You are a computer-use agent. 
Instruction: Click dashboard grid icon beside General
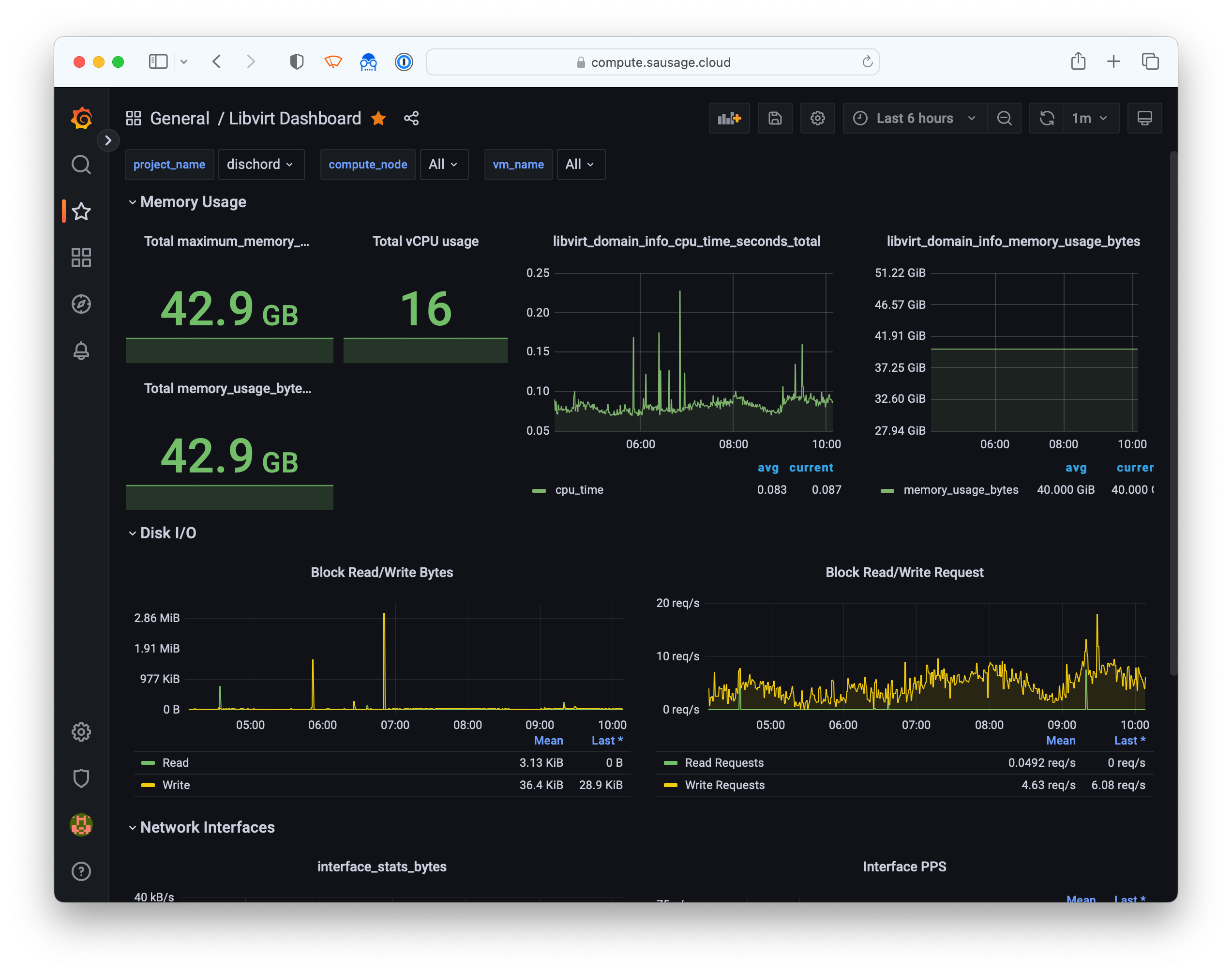coord(134,118)
